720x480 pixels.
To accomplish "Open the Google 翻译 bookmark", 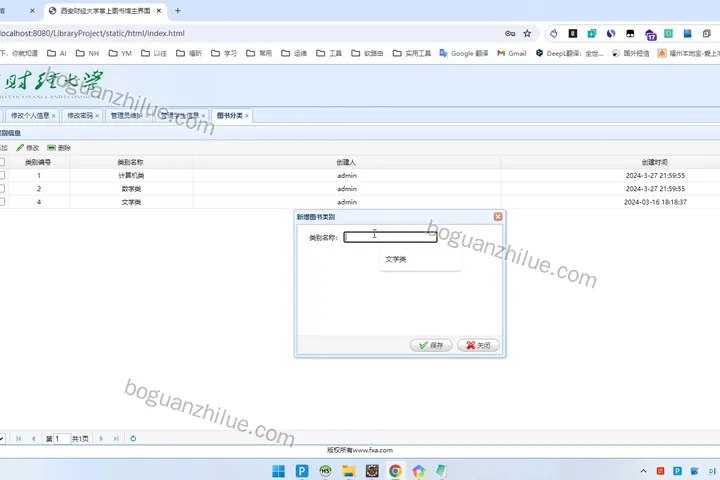I will 464,53.
